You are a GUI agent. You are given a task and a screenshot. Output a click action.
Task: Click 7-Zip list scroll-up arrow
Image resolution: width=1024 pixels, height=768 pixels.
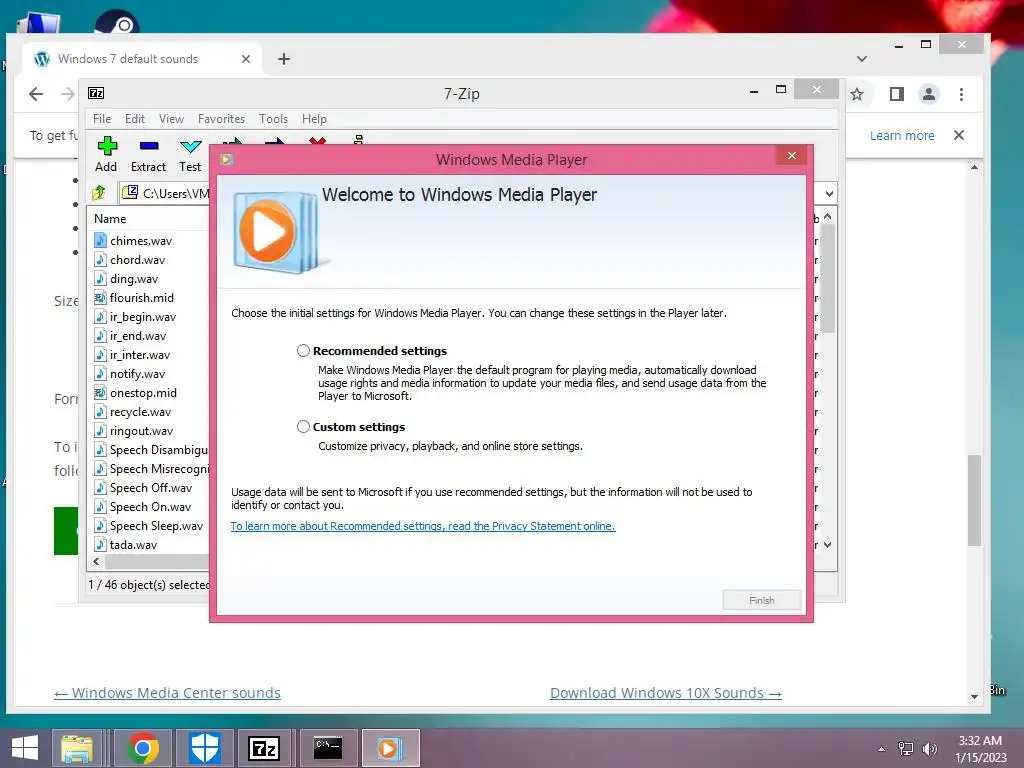[x=827, y=216]
